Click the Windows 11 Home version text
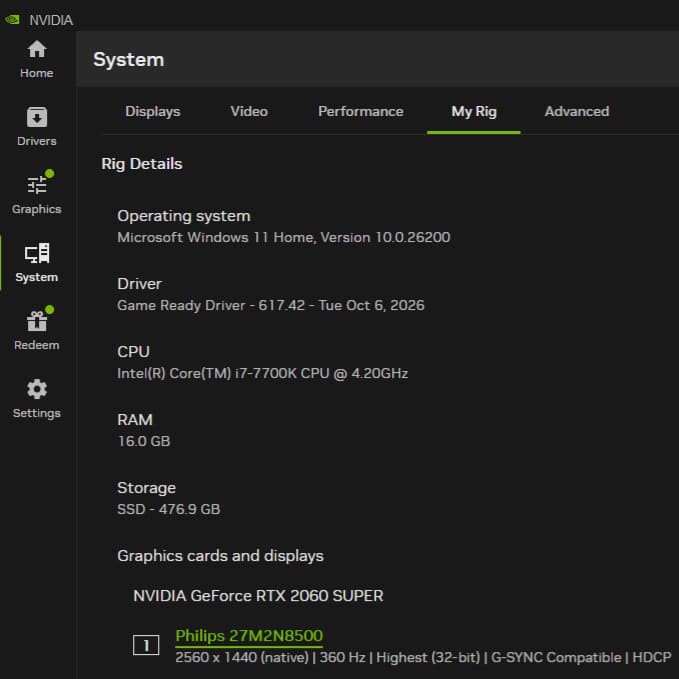This screenshot has height=679, width=679. 284,237
